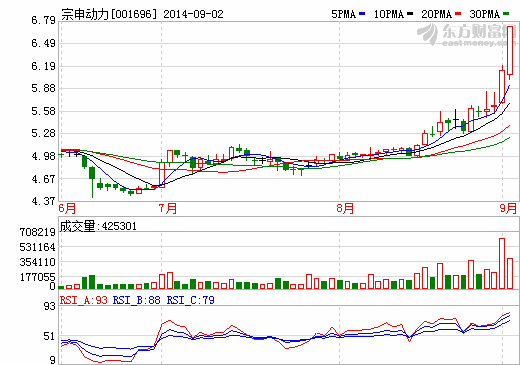Click the 5.58 price axis label
Image resolution: width=520 pixels, height=365 pixels.
click(x=43, y=111)
